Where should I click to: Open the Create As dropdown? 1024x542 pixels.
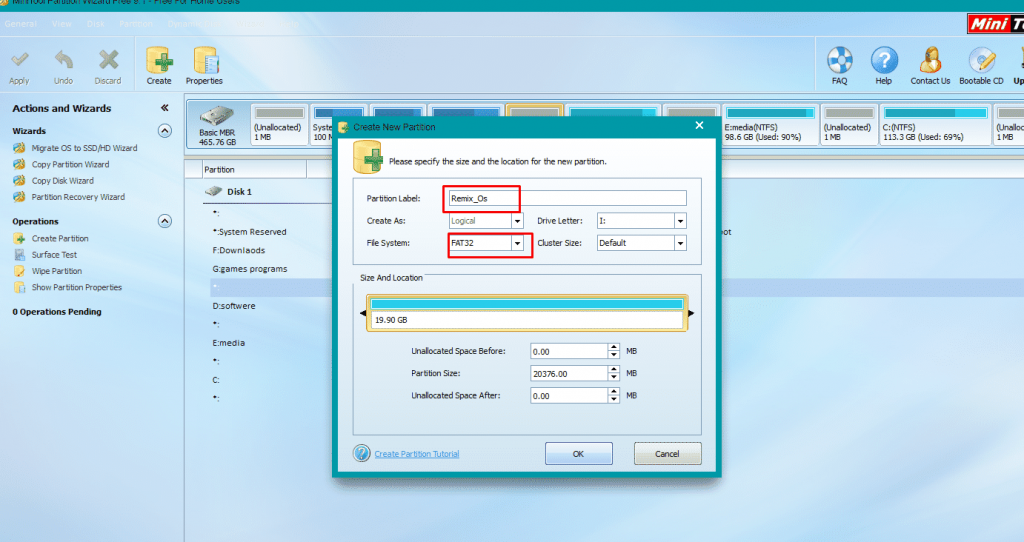click(x=517, y=221)
